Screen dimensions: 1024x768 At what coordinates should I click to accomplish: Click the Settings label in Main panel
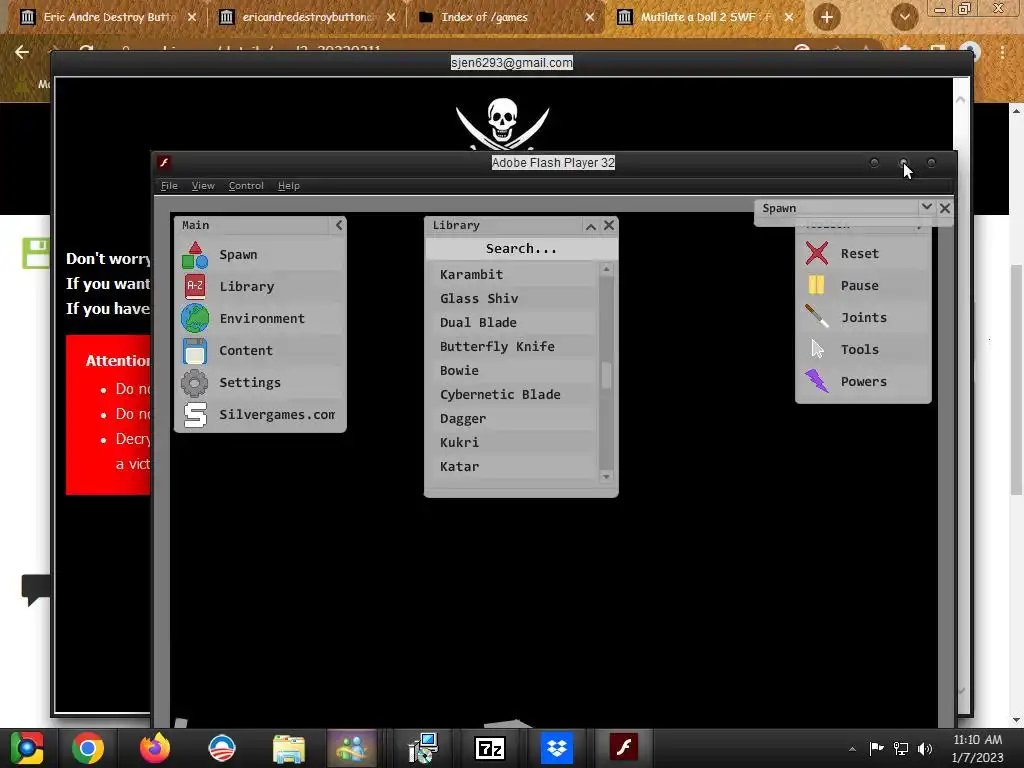click(x=250, y=383)
